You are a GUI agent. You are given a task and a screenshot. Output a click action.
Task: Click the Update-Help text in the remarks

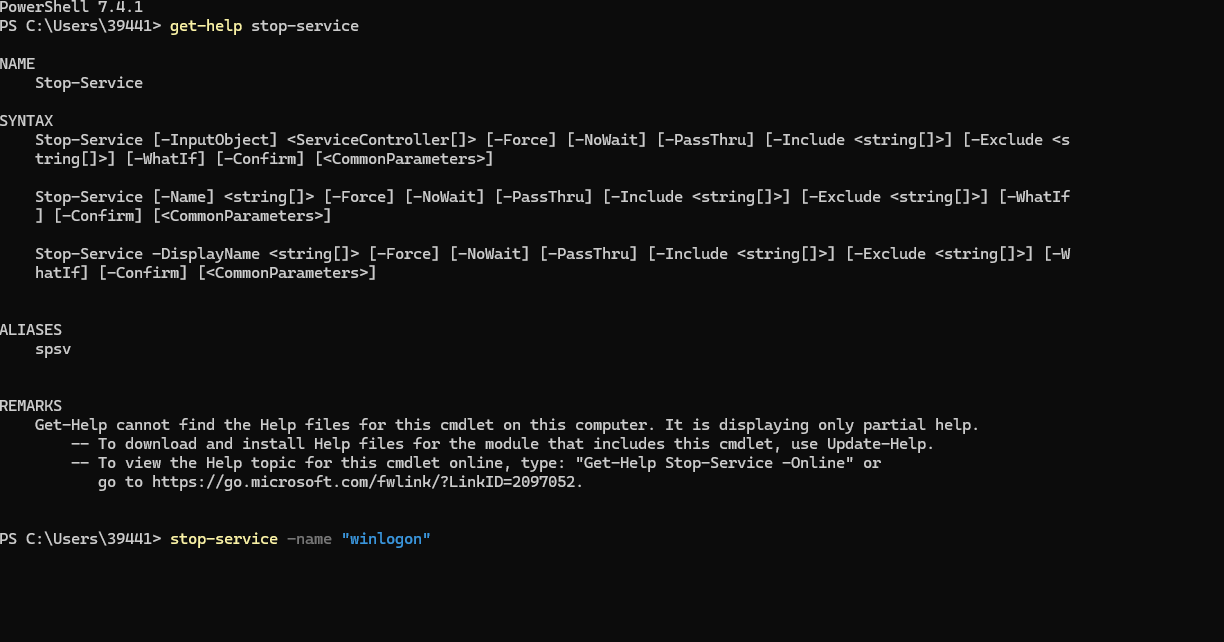(x=880, y=444)
